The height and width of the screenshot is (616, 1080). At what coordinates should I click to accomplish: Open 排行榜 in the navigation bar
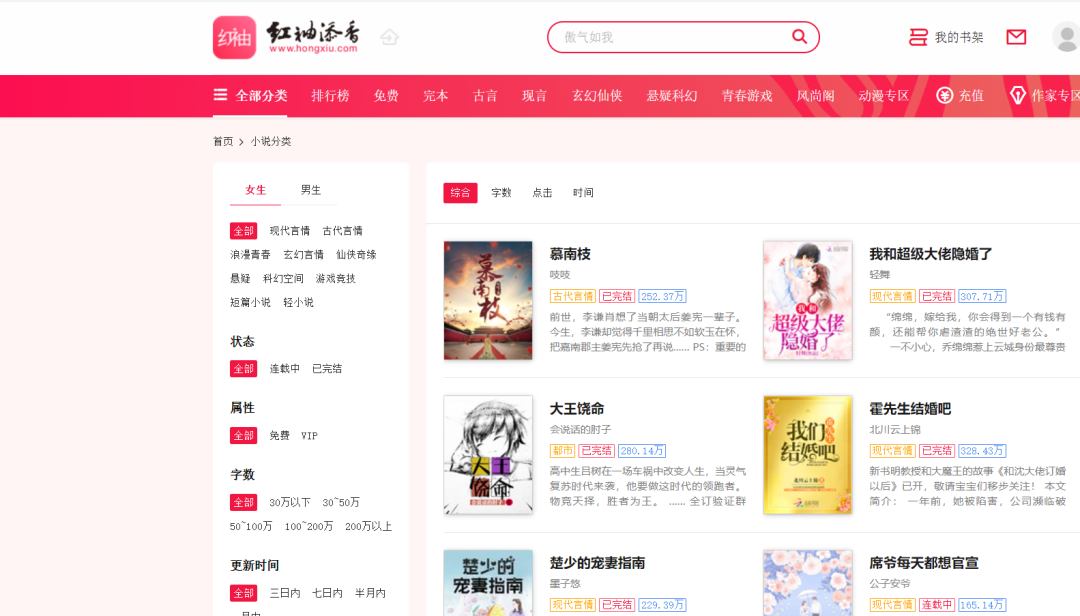pyautogui.click(x=331, y=96)
